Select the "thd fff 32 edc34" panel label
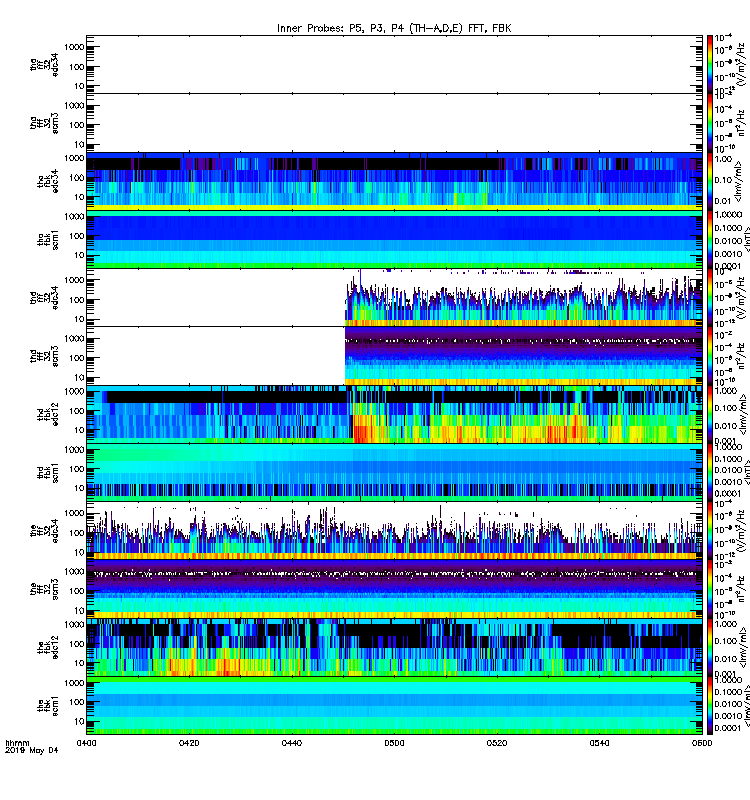Image resolution: width=750 pixels, height=800 pixels. pyautogui.click(x=44, y=297)
